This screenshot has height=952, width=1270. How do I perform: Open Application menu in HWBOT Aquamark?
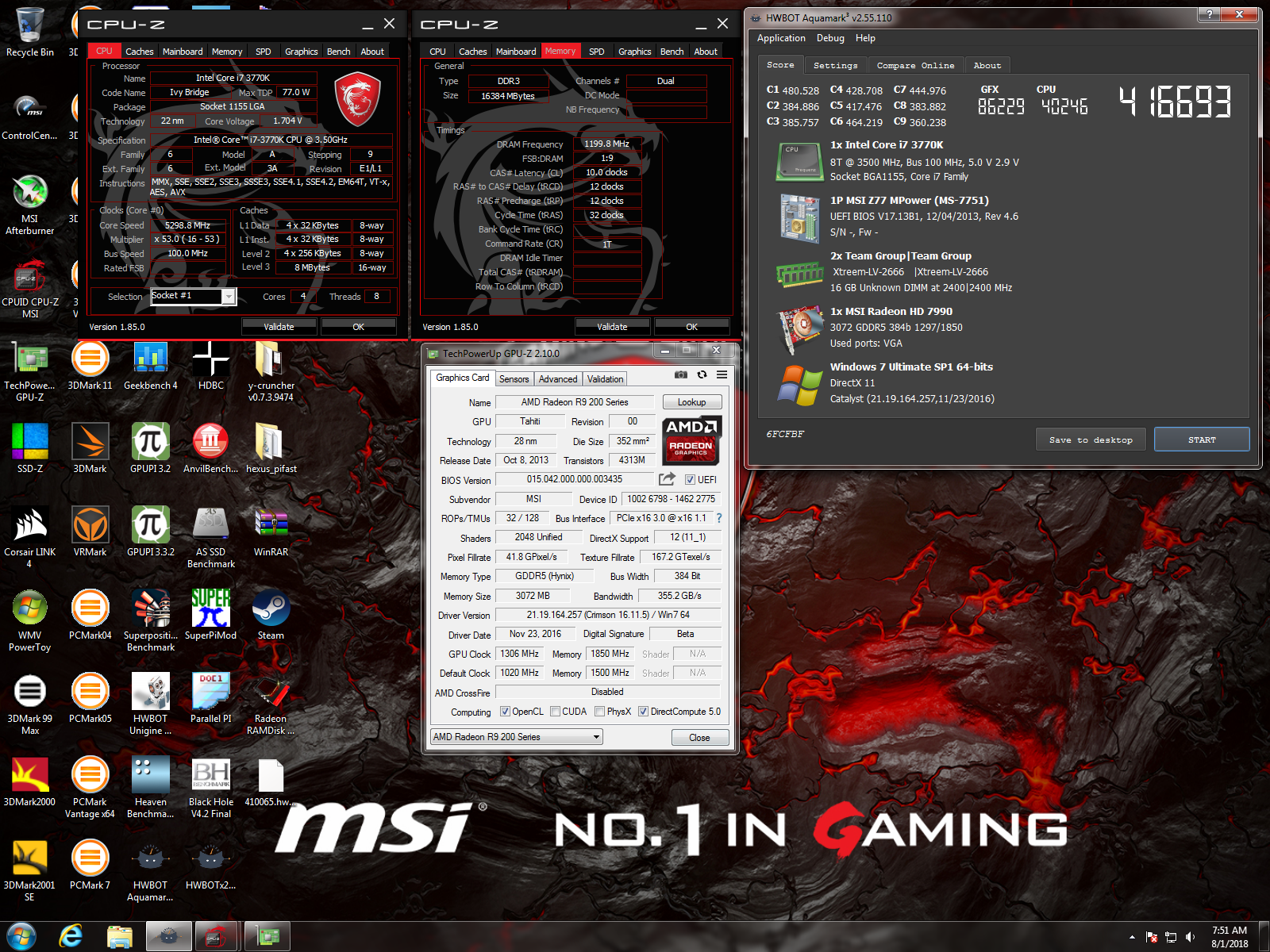(781, 38)
